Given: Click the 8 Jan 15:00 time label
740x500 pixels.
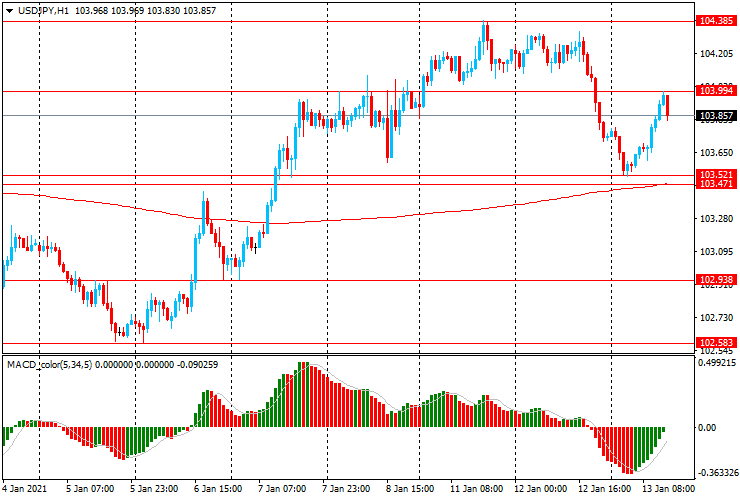Looking at the screenshot, I should pyautogui.click(x=411, y=488).
